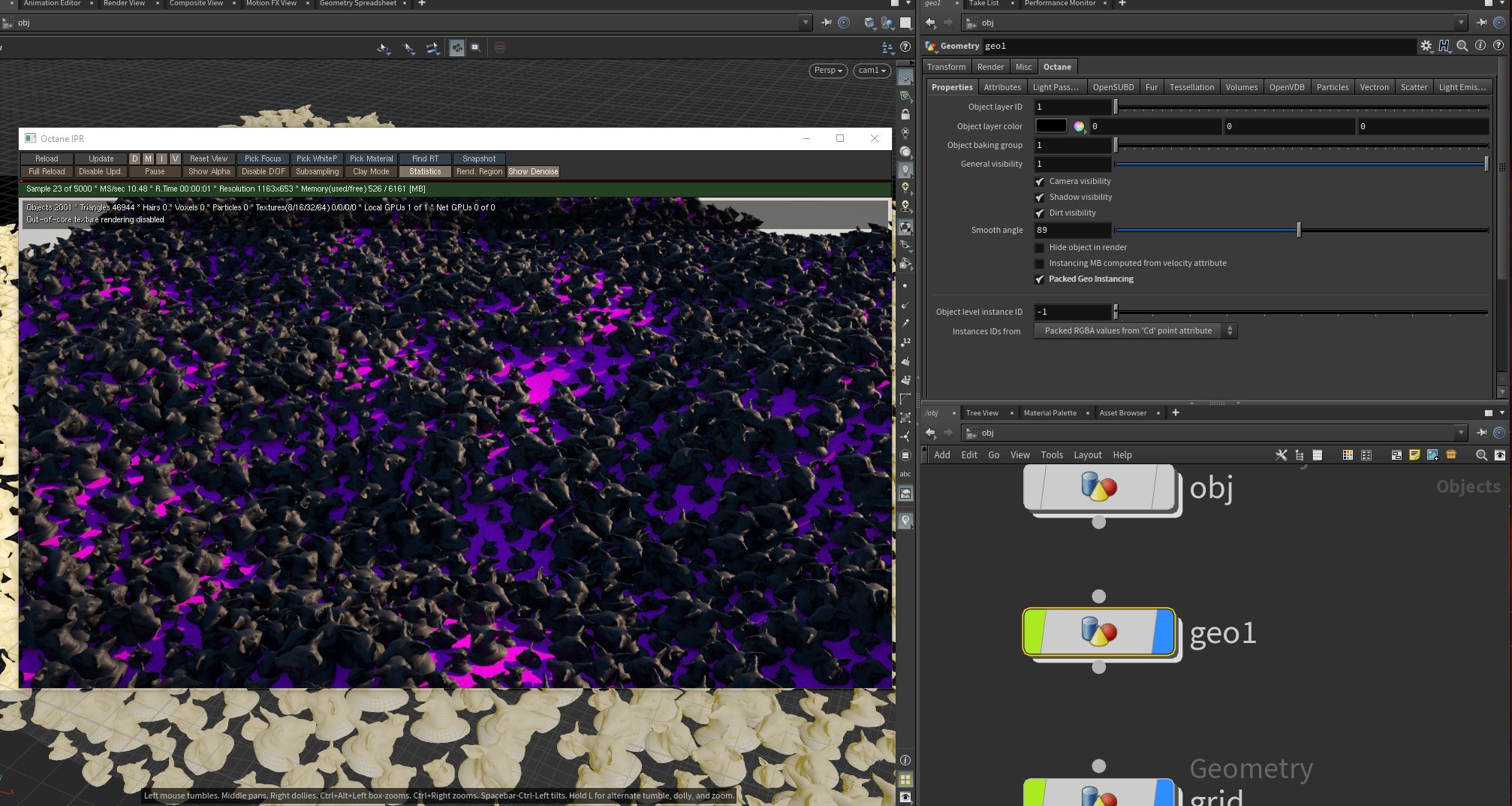The height and width of the screenshot is (806, 1512).
Task: Open node info icon in parameter header
Action: [1480, 46]
